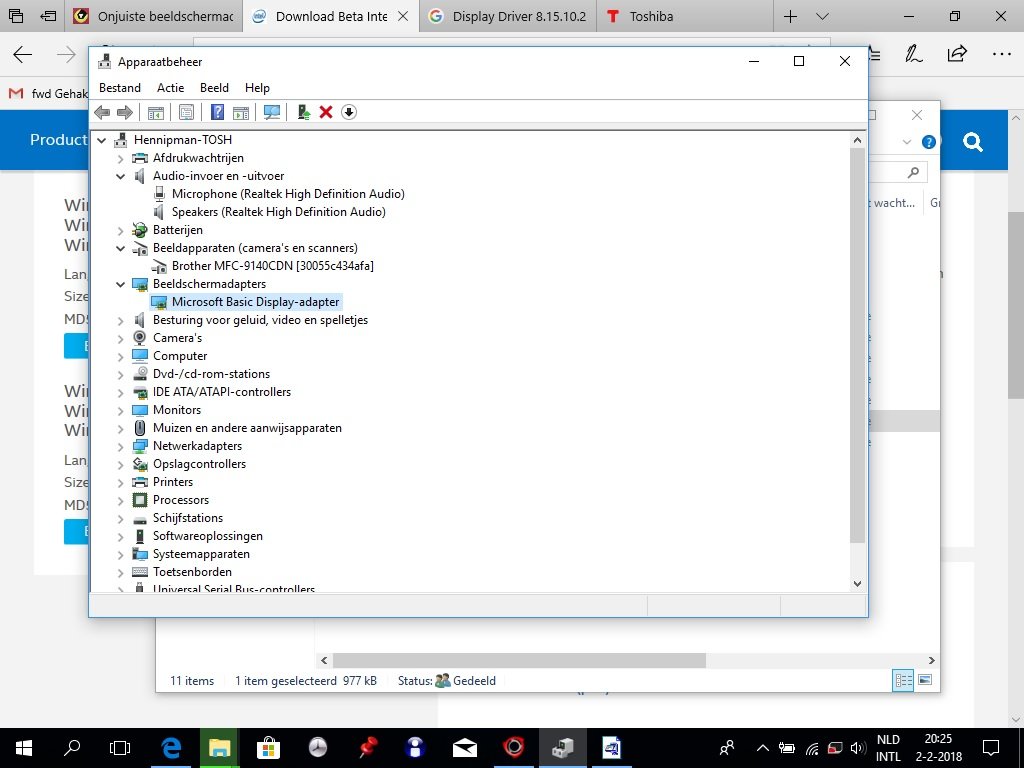Select the Monitors category
The width and height of the screenshot is (1024, 768).
tap(177, 410)
